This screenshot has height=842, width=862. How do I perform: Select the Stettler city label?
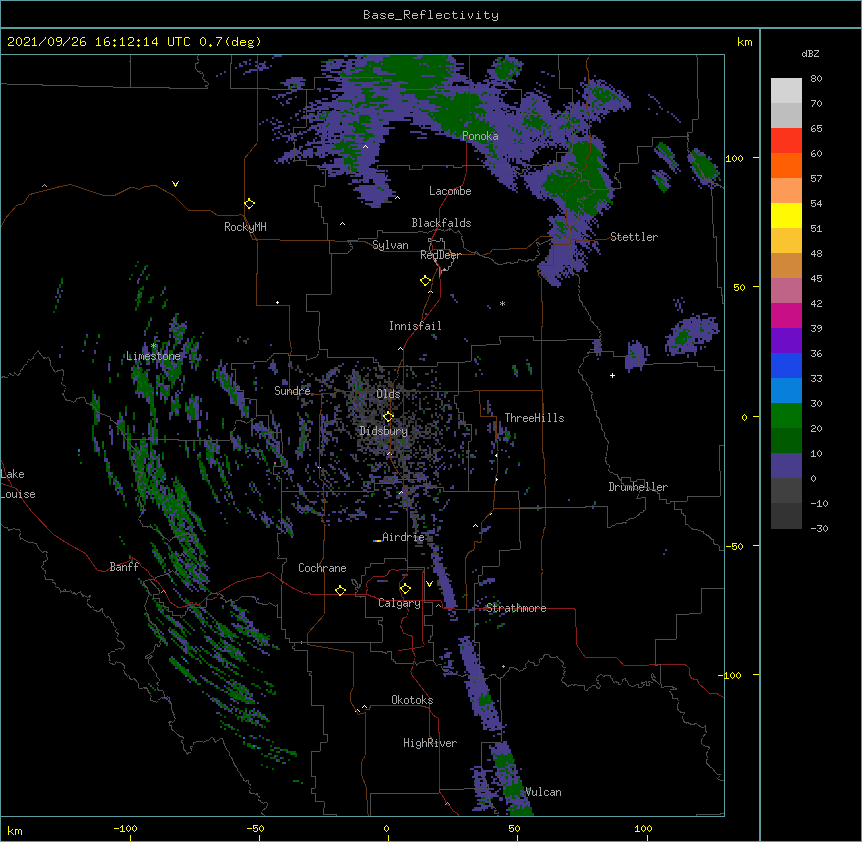point(634,237)
